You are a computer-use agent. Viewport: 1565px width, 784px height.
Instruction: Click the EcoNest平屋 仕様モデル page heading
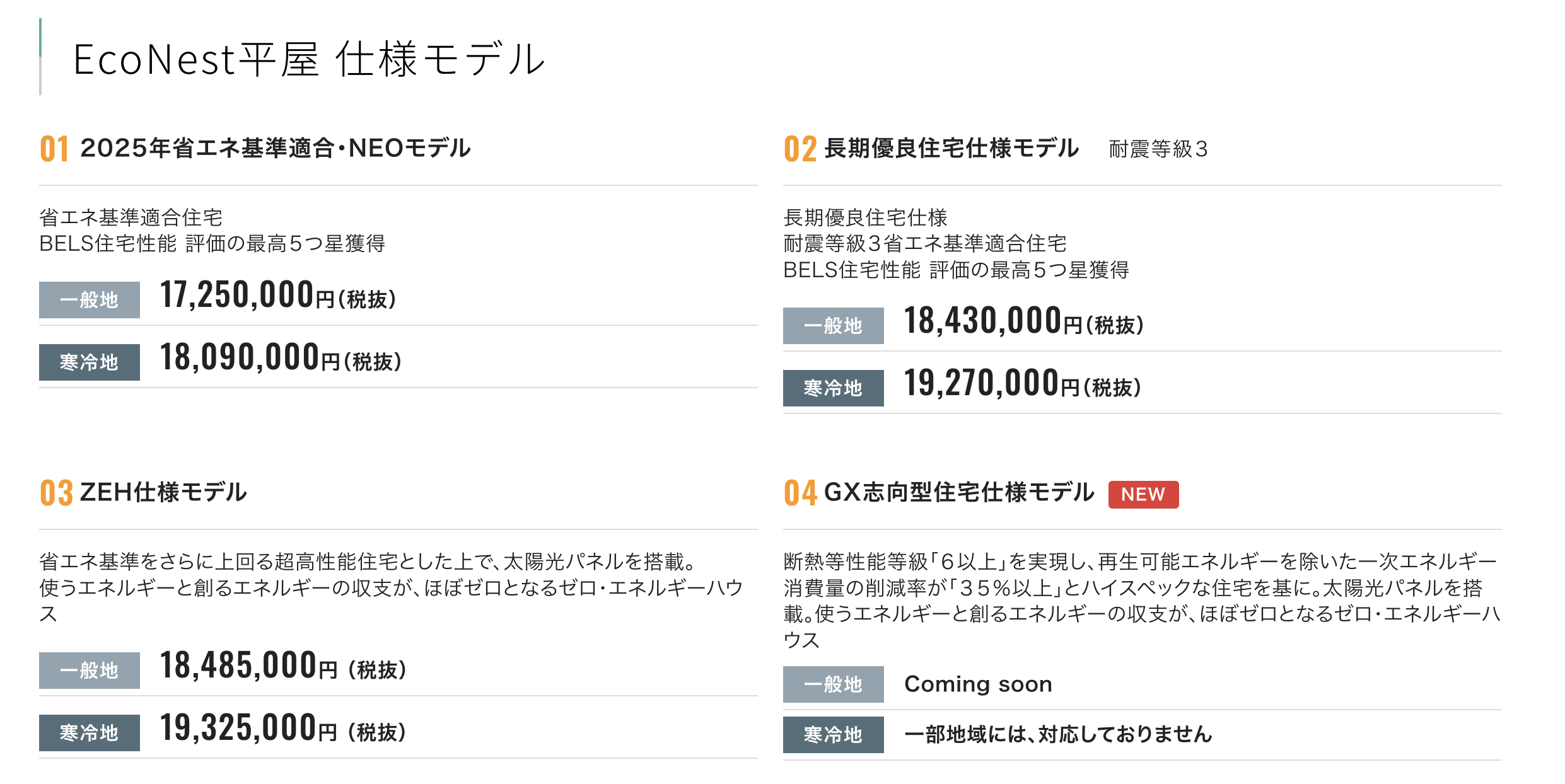(309, 59)
